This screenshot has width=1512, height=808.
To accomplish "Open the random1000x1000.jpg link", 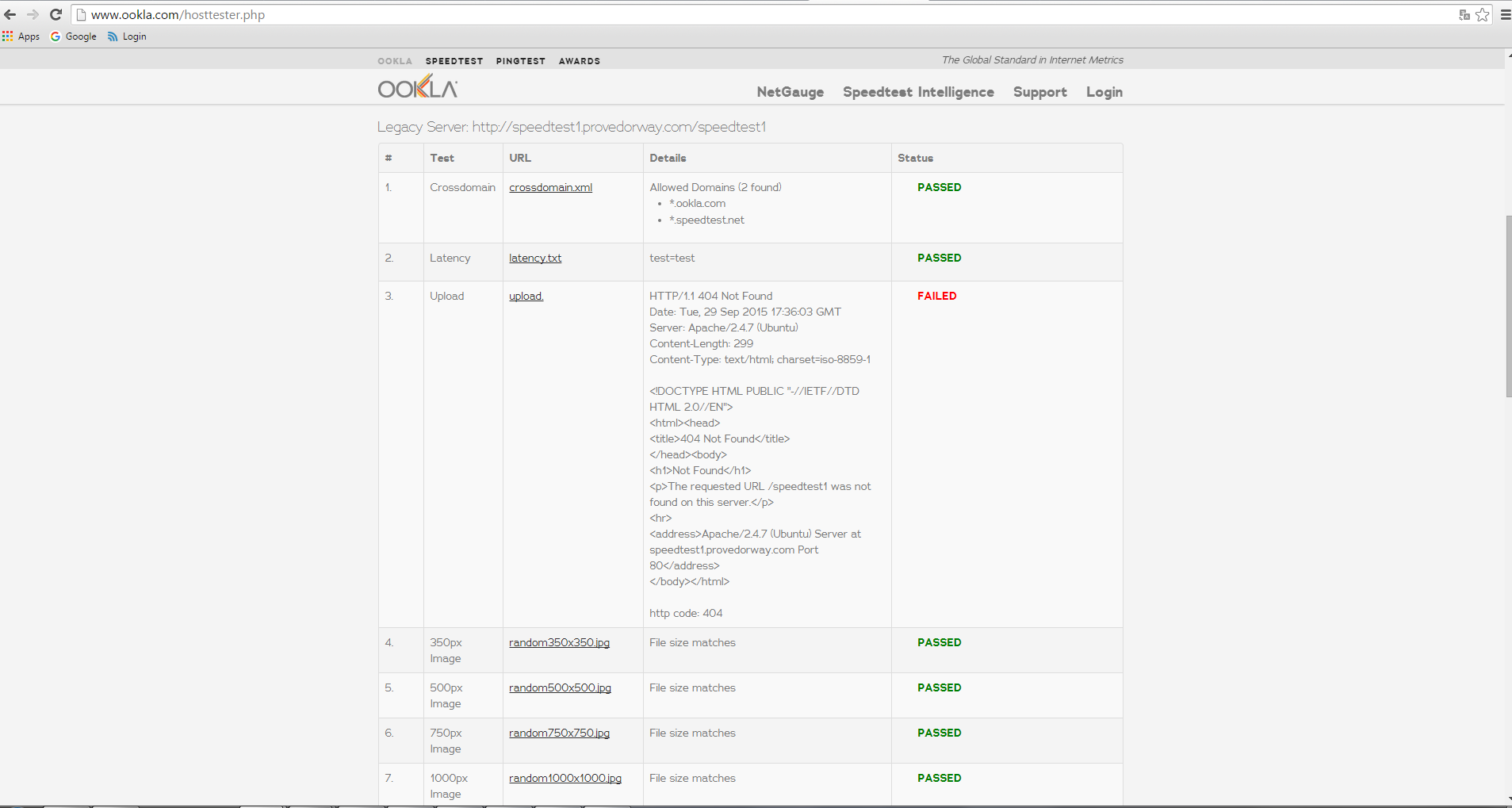I will (x=565, y=779).
